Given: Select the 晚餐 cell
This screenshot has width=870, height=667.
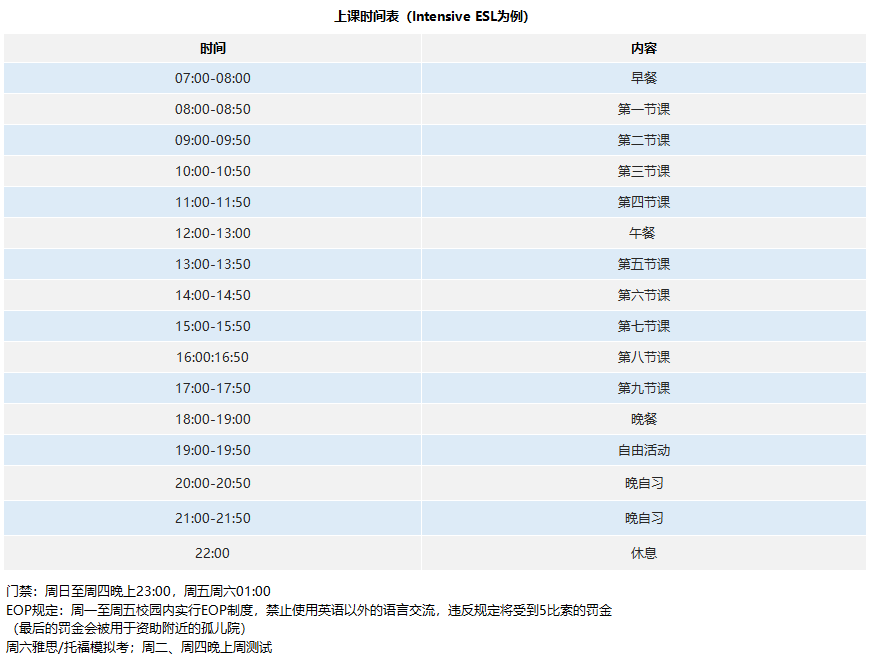Looking at the screenshot, I should [644, 420].
